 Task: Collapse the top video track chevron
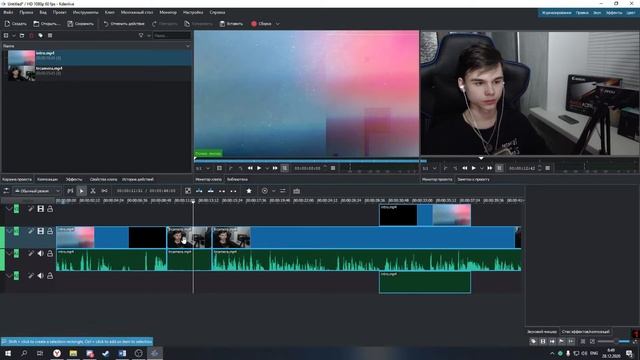coord(9,209)
